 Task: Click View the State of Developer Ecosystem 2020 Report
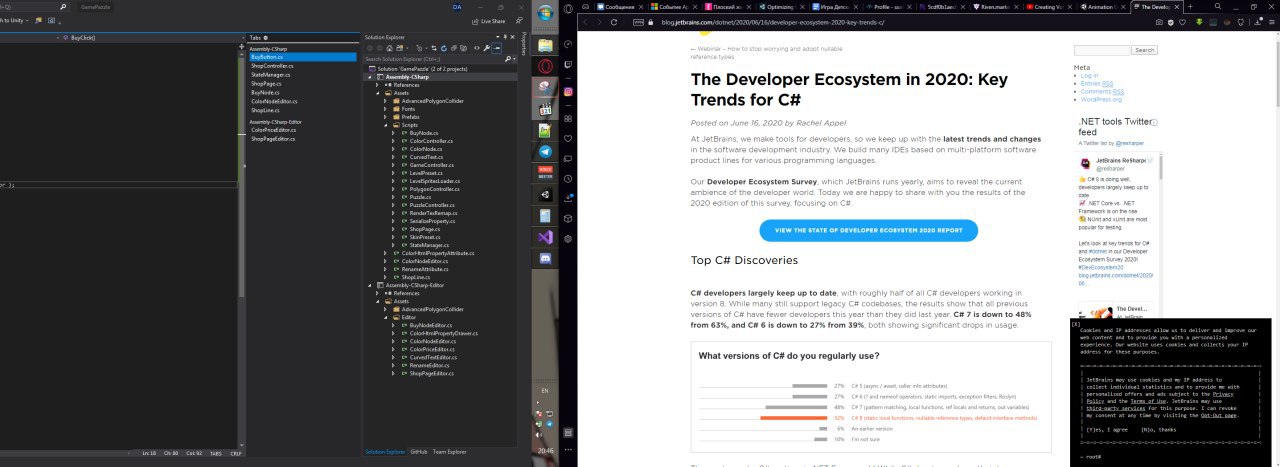pos(868,230)
